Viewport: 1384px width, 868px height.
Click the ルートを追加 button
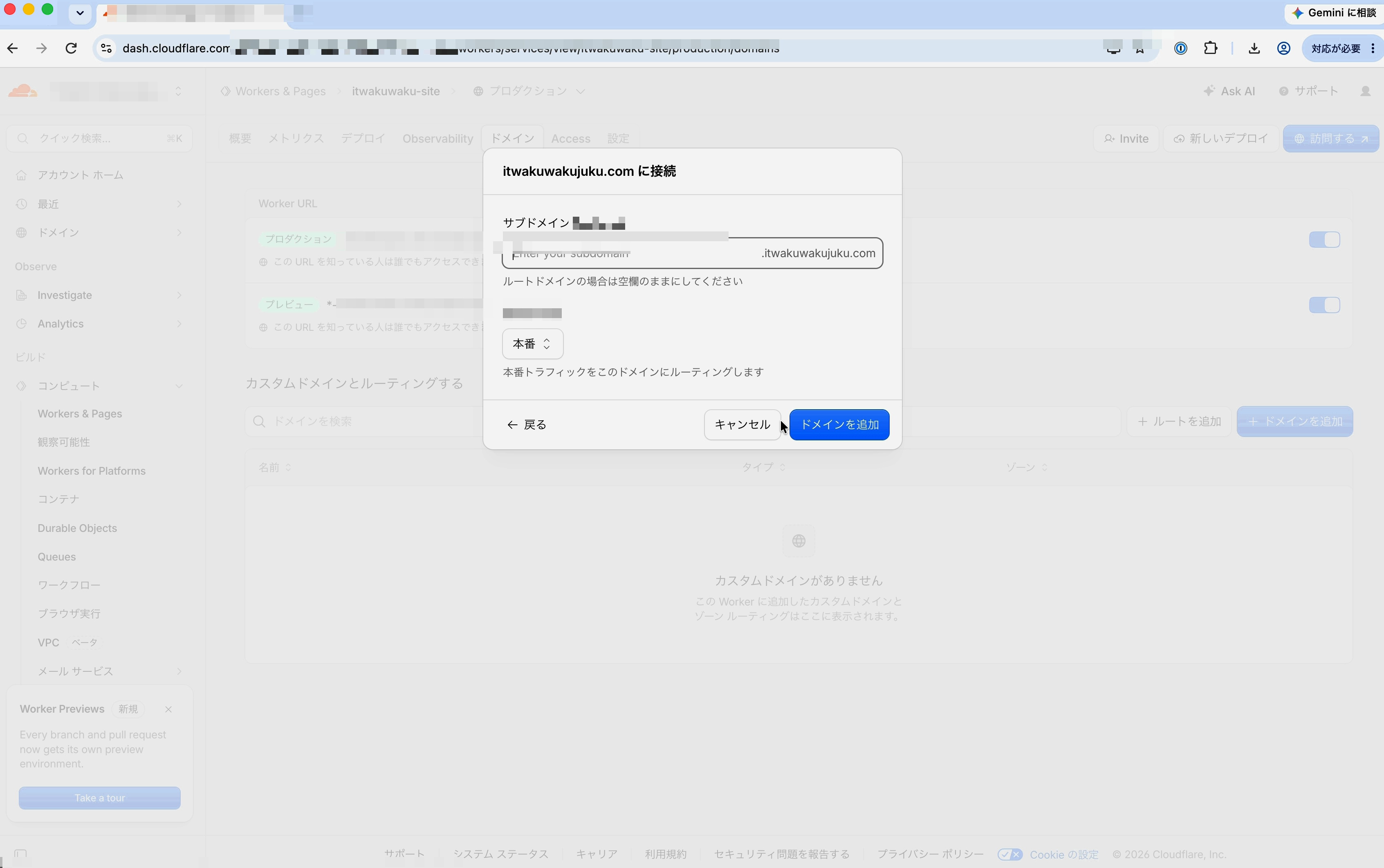[1179, 422]
